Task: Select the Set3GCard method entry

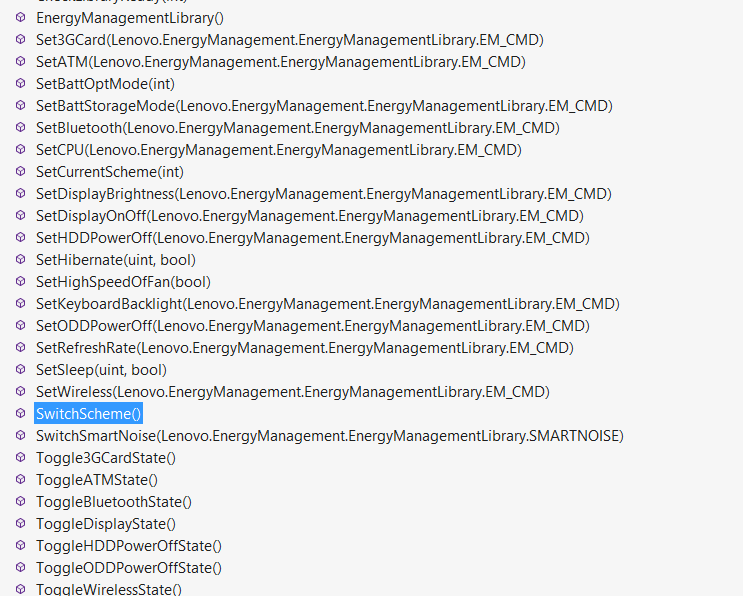Action: coord(290,40)
